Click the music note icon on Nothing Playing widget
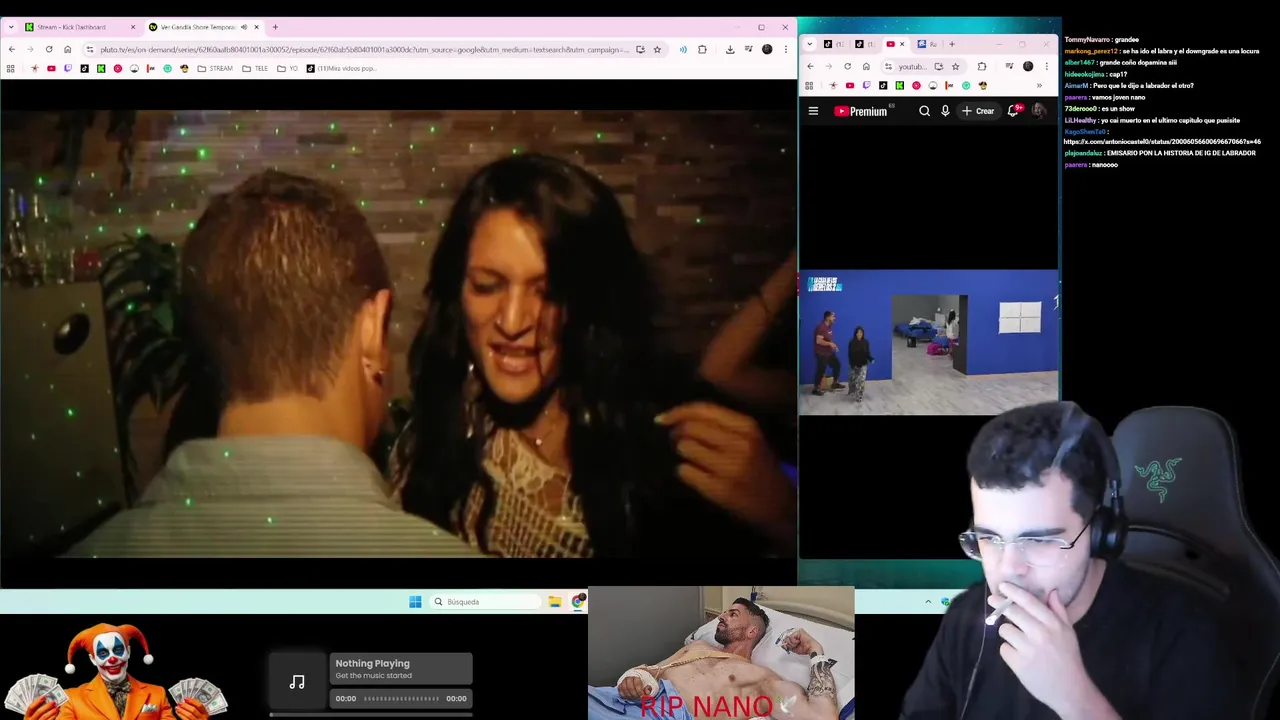The image size is (1280, 720). [297, 682]
